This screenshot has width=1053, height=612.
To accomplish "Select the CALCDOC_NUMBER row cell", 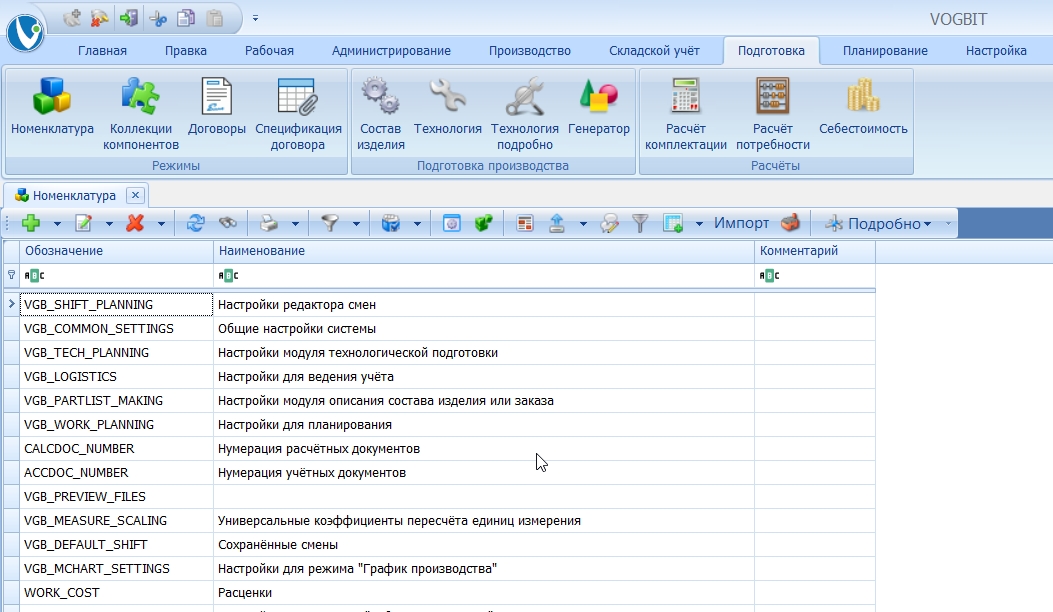I will tap(116, 449).
